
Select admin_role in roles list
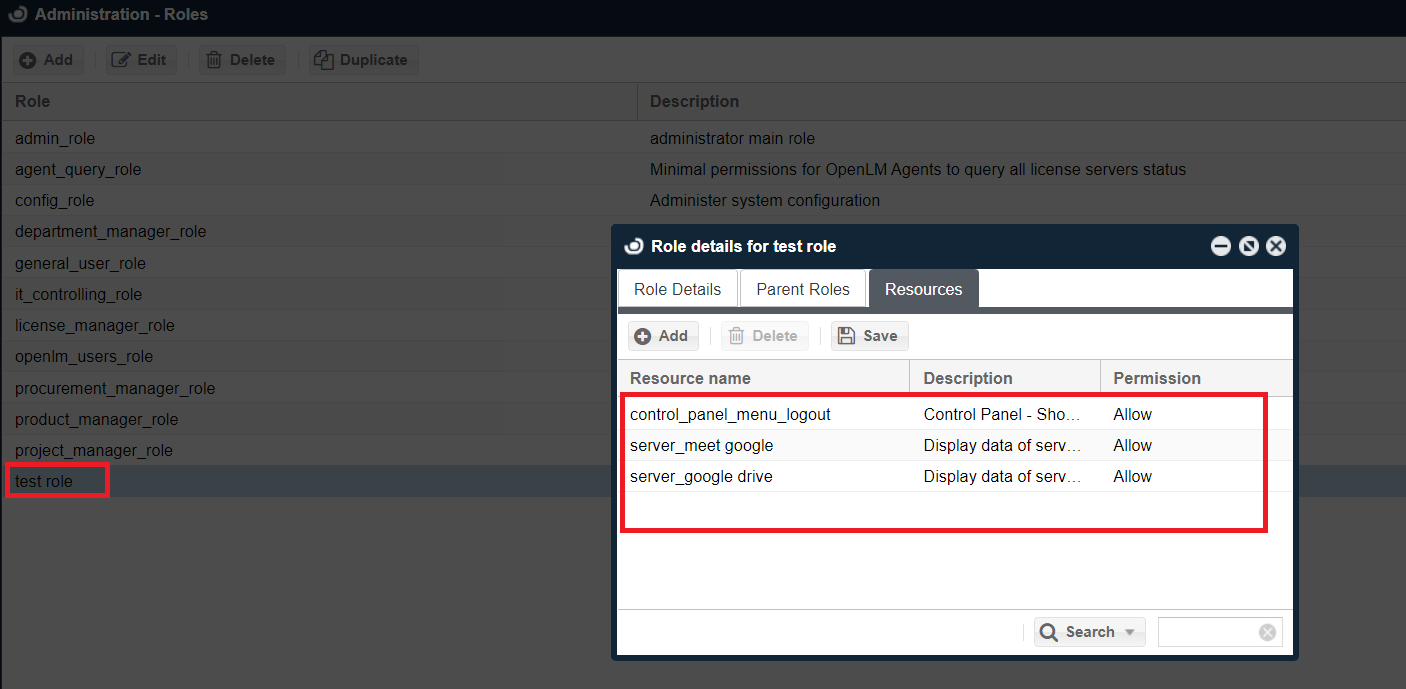tap(55, 138)
